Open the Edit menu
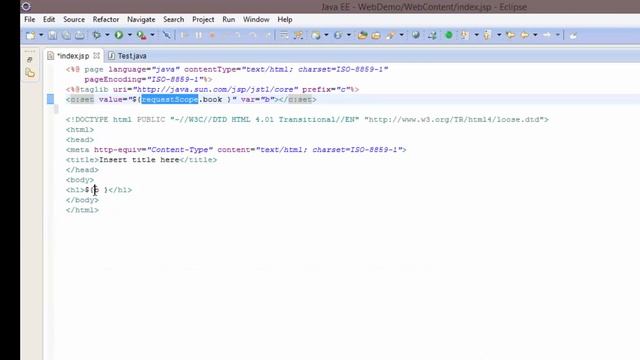Screen dimensions: 640x360 pos(49,19)
